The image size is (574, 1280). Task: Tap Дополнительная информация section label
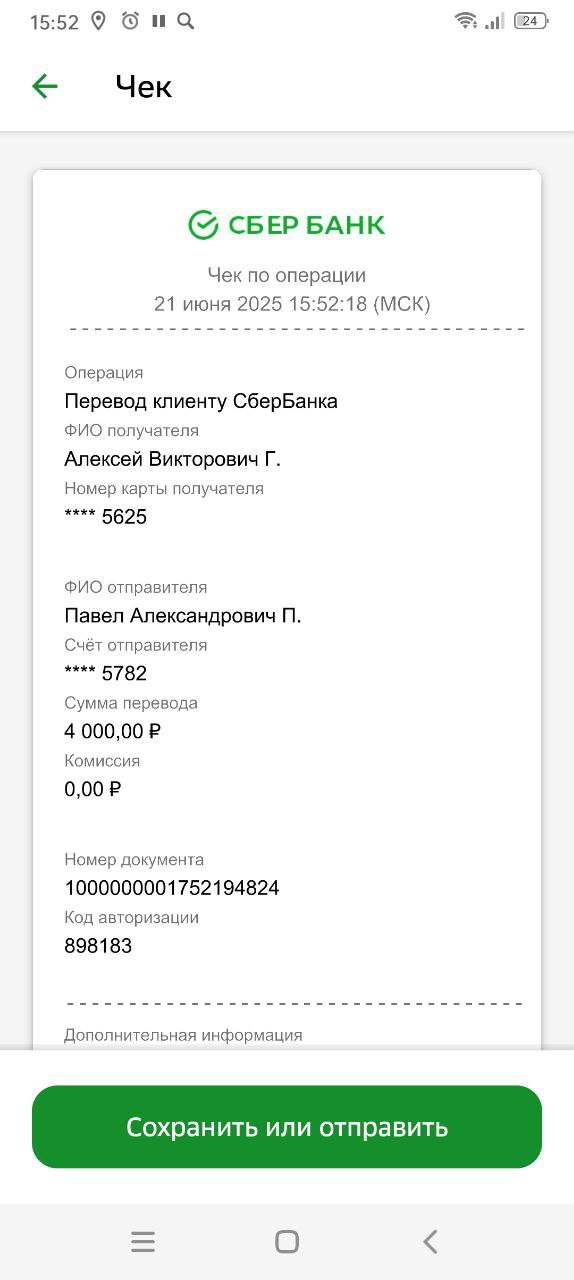pos(183,1035)
